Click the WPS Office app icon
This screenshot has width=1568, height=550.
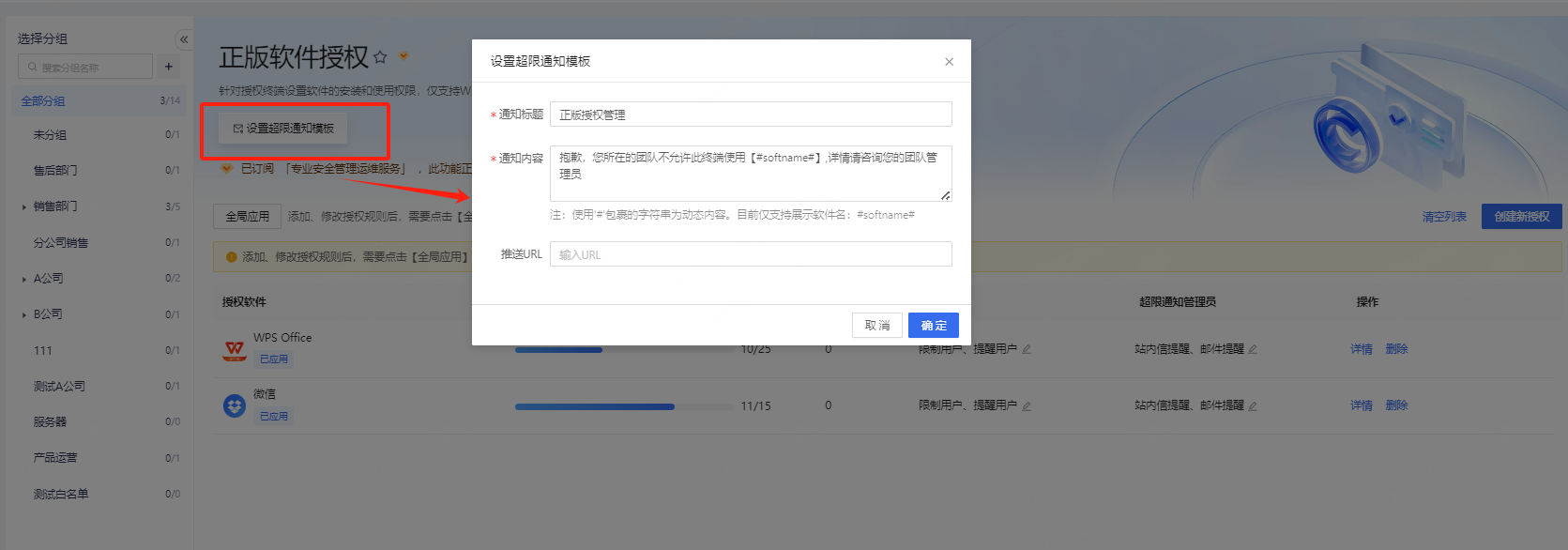(x=235, y=350)
